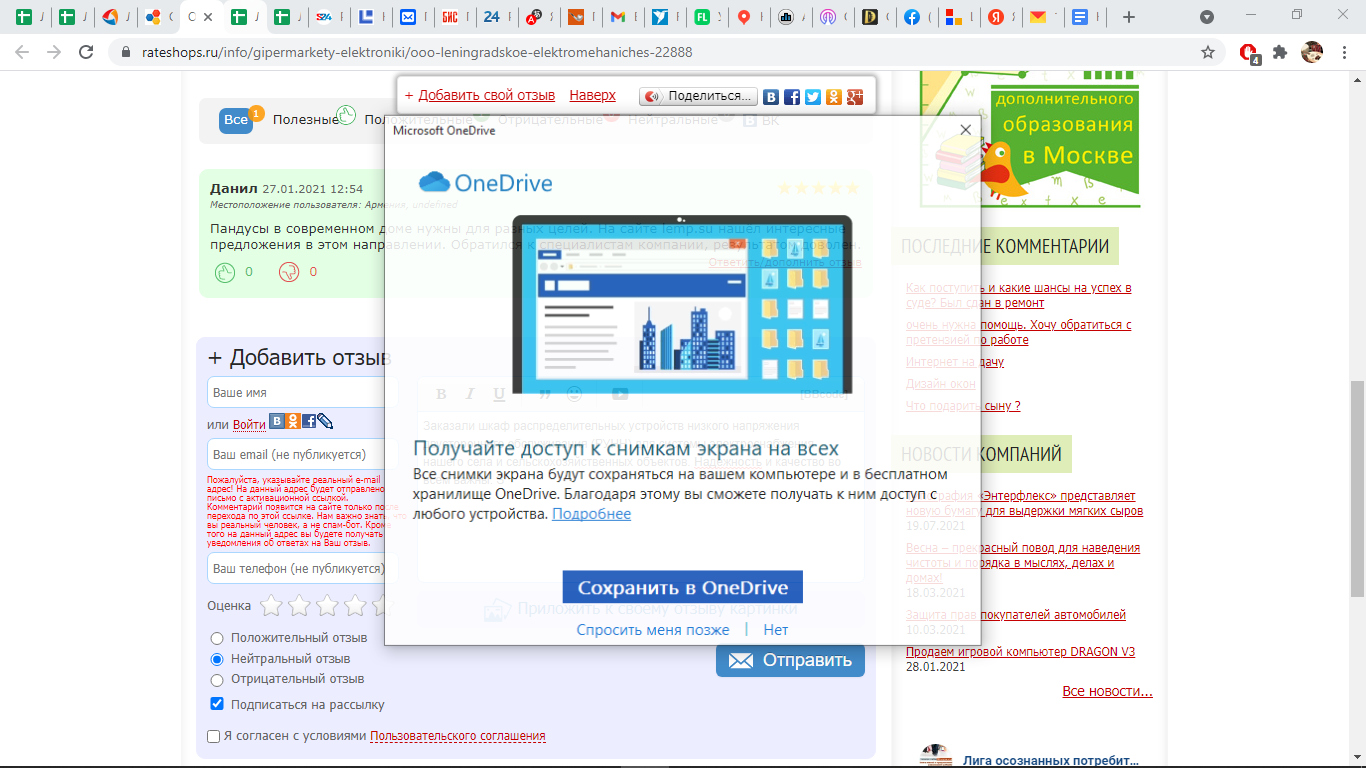This screenshot has width=1366, height=768.
Task: Click Сохранить в OneDrive button
Action: (x=683, y=588)
